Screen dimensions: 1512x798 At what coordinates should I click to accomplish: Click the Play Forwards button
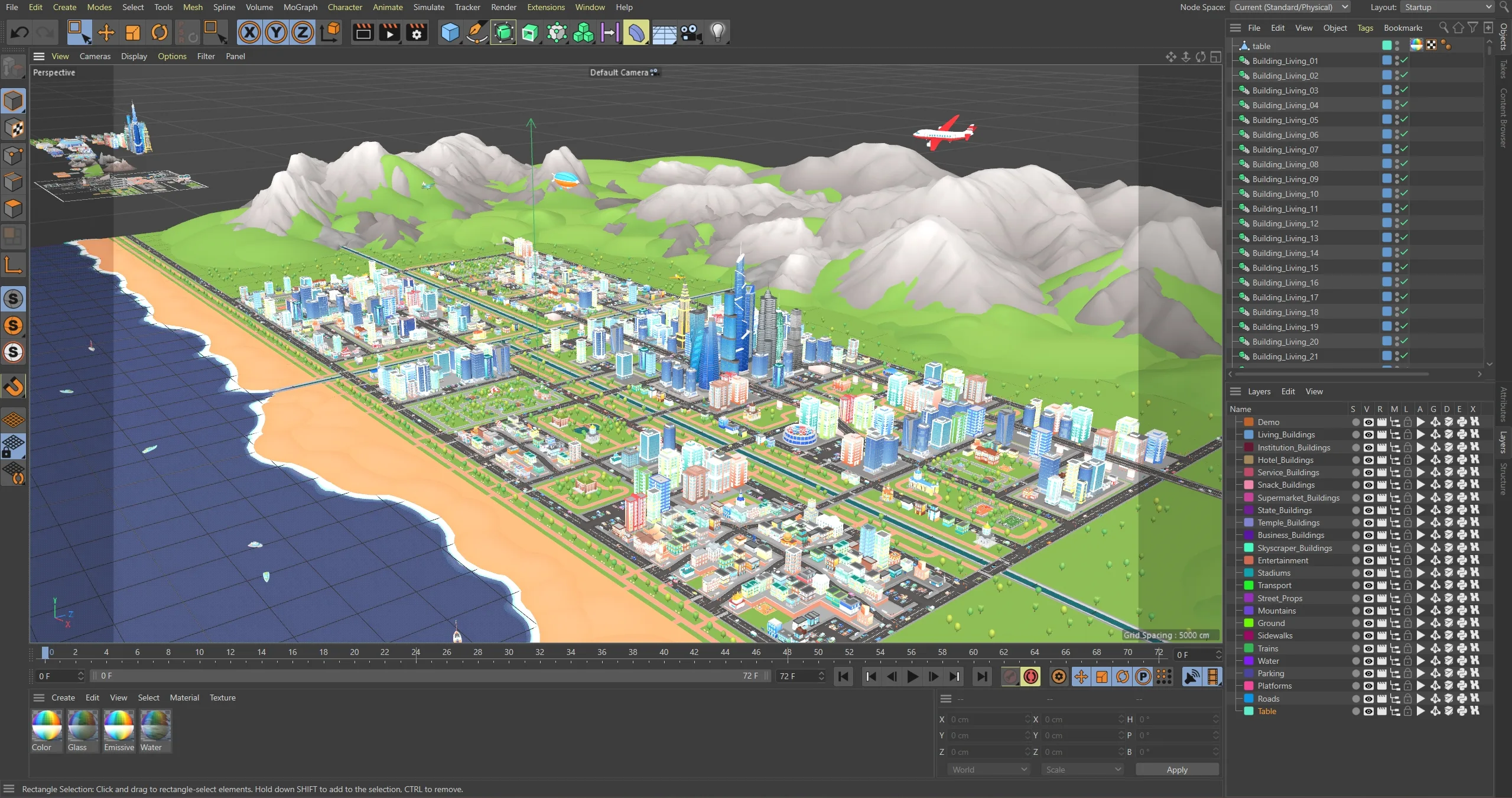[x=912, y=676]
